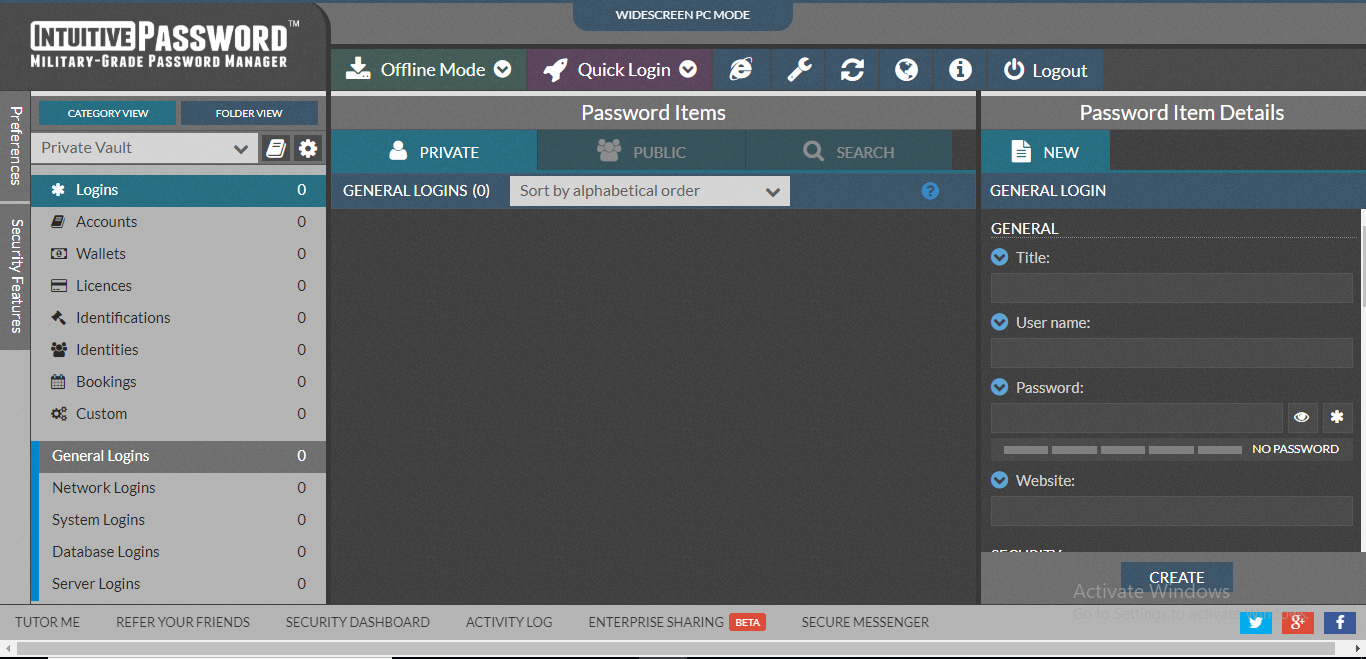Open the info circle icon
1366x659 pixels.
(x=960, y=70)
